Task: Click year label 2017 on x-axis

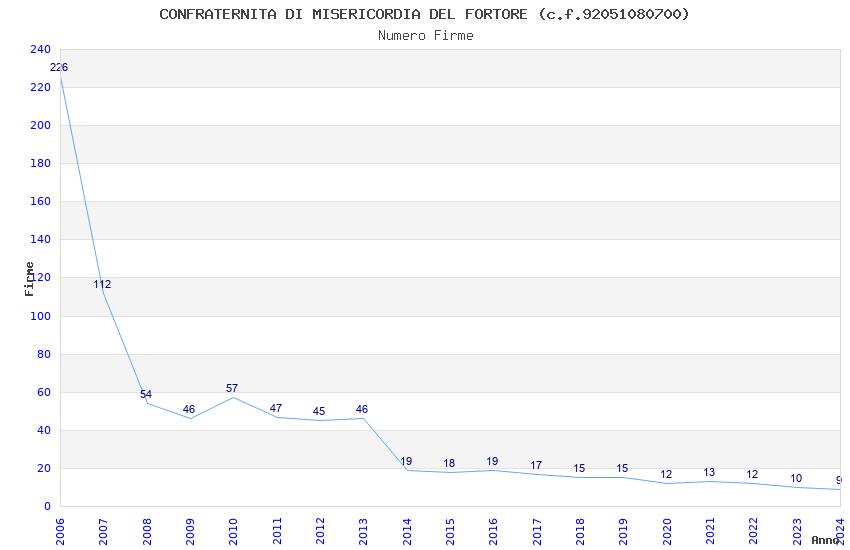Action: click(x=537, y=531)
